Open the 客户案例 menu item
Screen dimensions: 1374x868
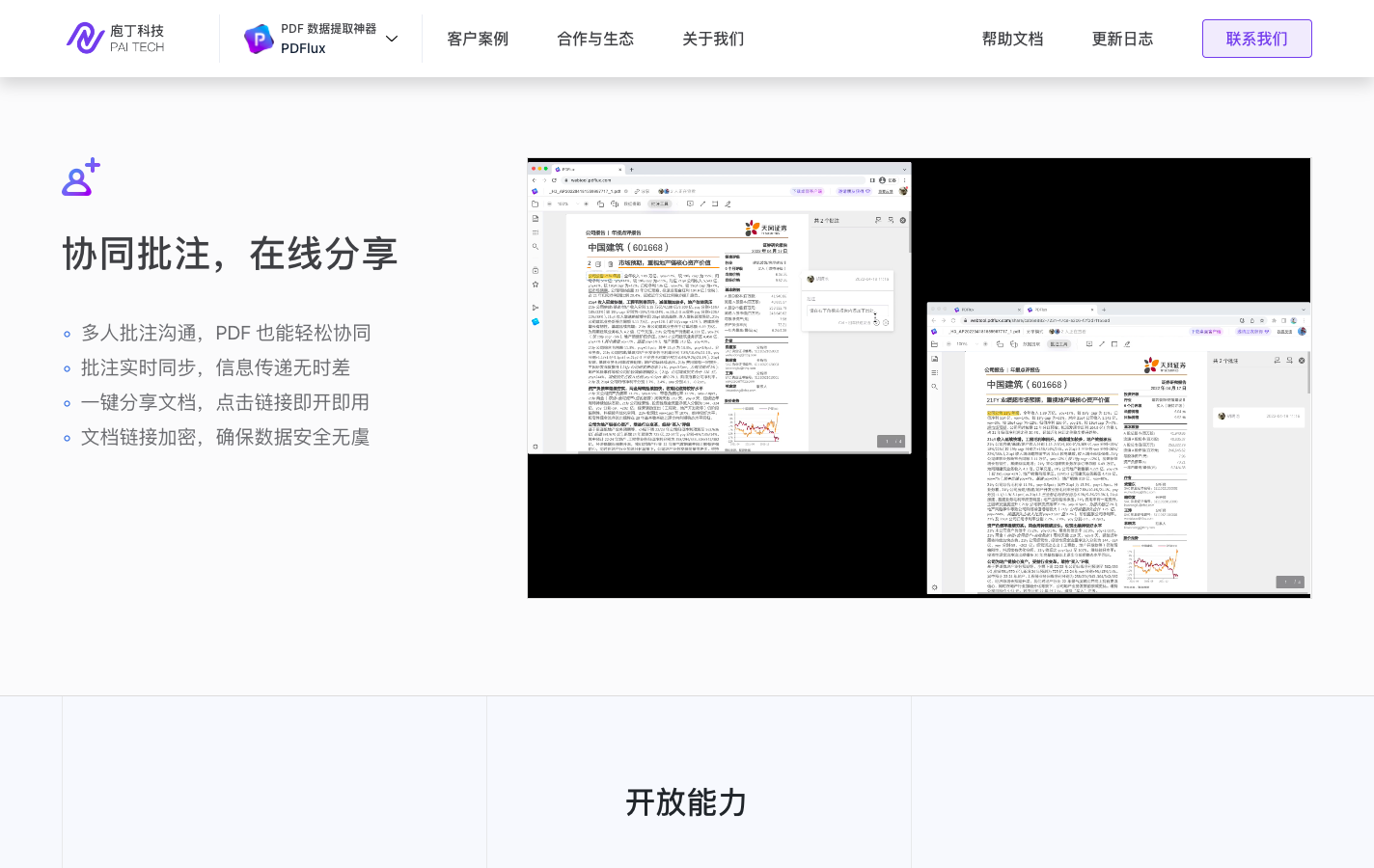tap(478, 39)
